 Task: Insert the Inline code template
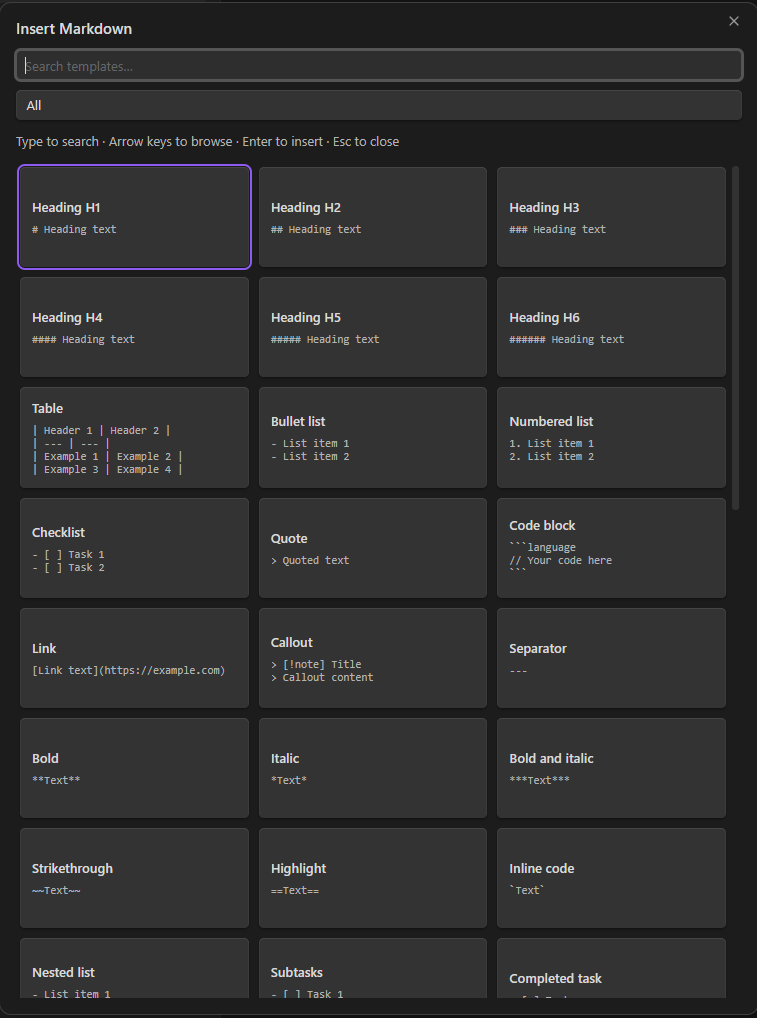coord(611,878)
